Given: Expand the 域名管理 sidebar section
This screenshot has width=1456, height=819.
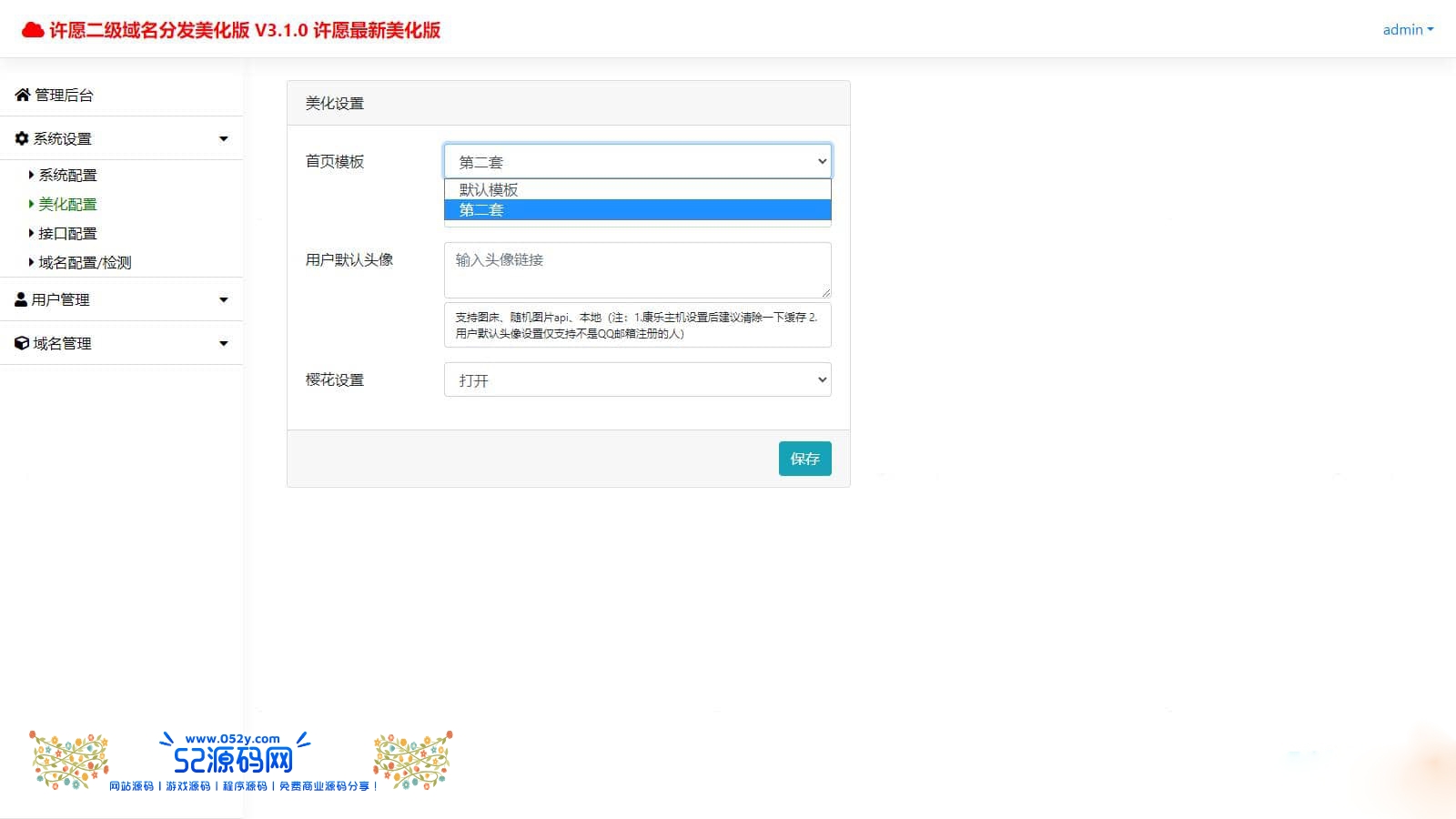Looking at the screenshot, I should 223,343.
